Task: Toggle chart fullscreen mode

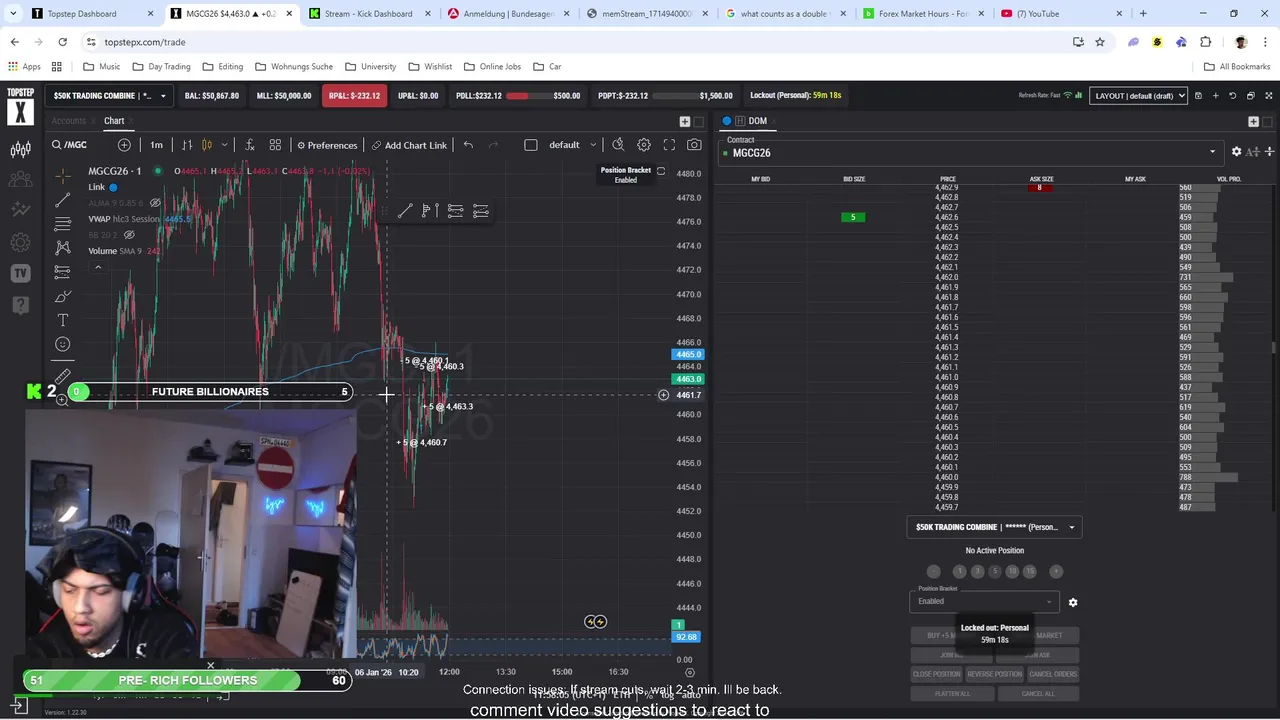Action: click(669, 145)
